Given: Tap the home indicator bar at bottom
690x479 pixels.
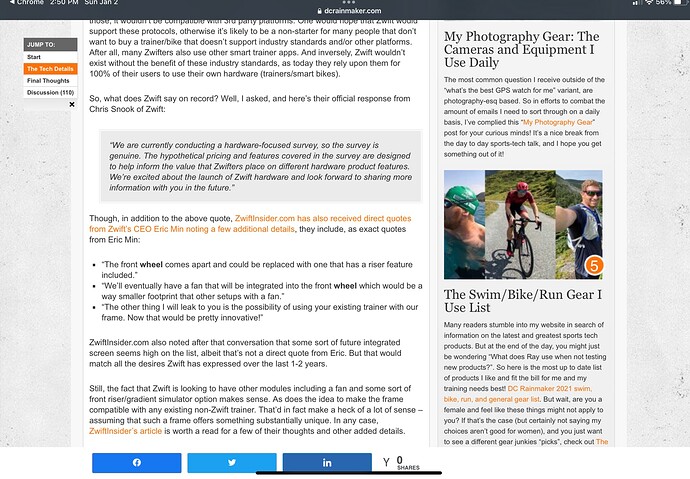Looking at the screenshot, I should (x=349, y=473).
